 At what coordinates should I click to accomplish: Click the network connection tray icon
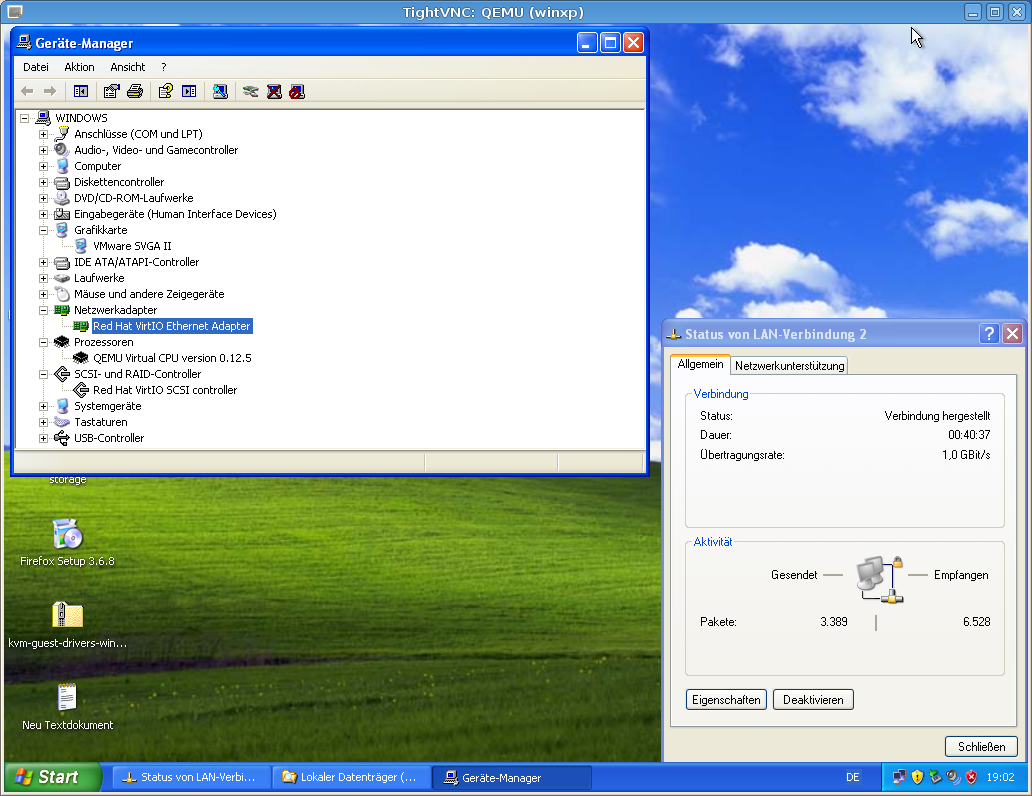click(x=899, y=778)
